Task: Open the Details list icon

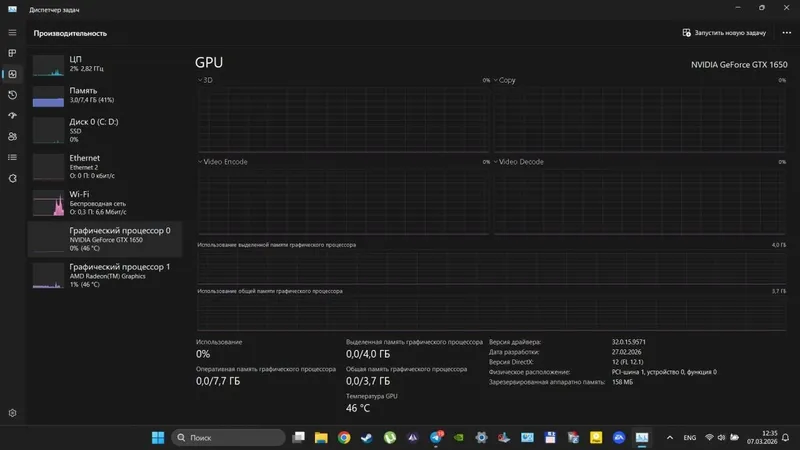Action: click(x=12, y=158)
